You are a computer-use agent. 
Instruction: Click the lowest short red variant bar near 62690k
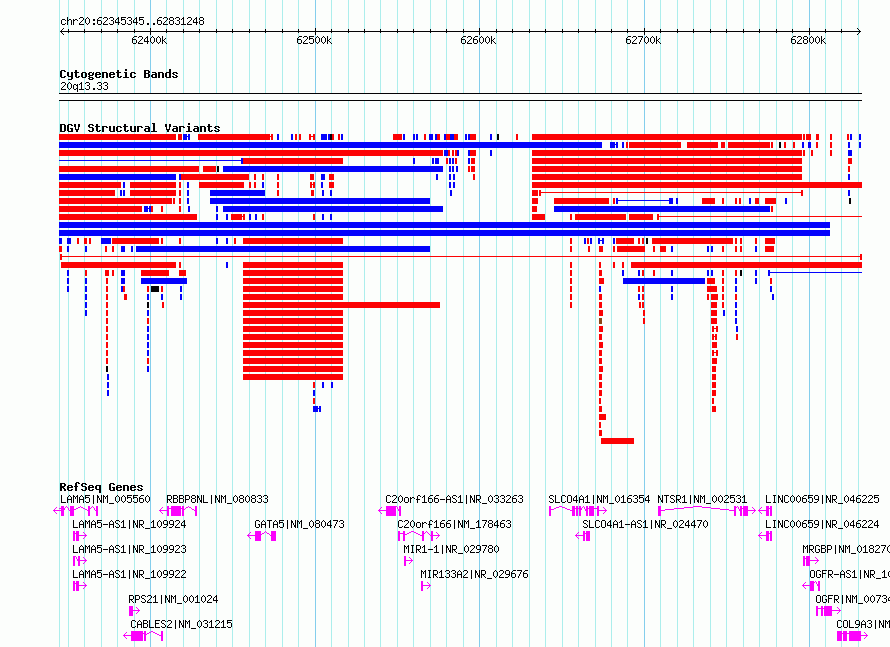pos(618,441)
